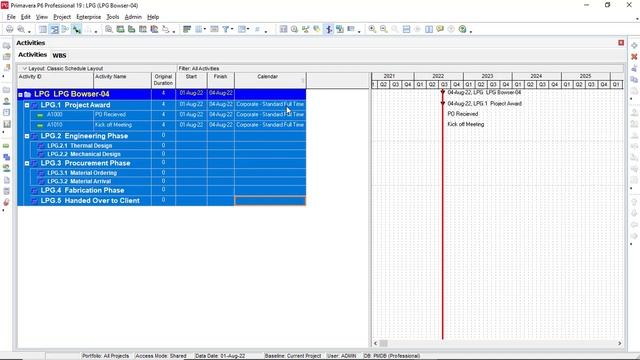The image size is (640, 360).
Task: Switch to the WBS tab
Action: [x=59, y=56]
